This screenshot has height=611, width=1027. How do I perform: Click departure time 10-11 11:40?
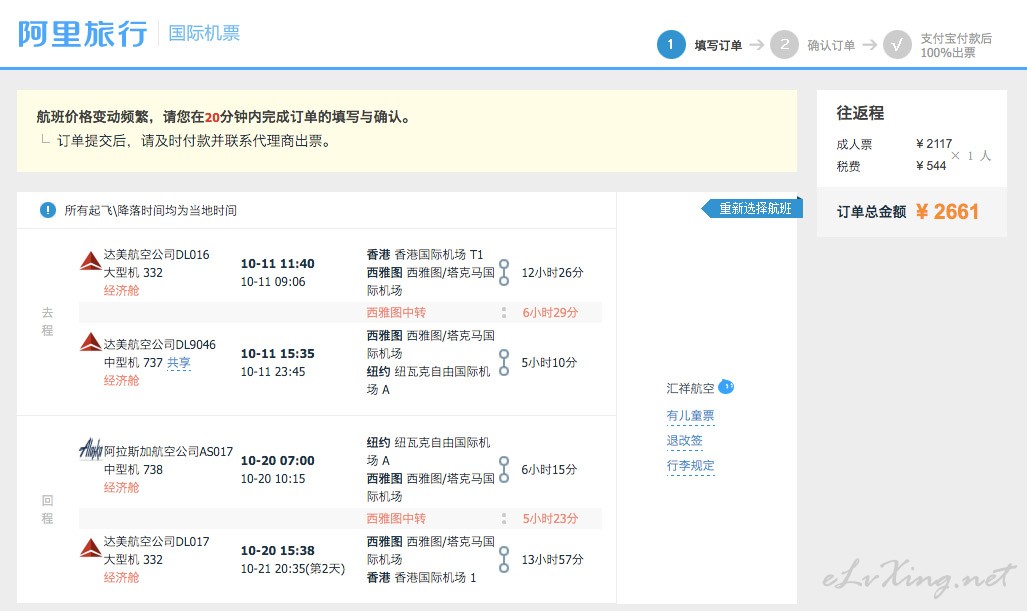(278, 264)
